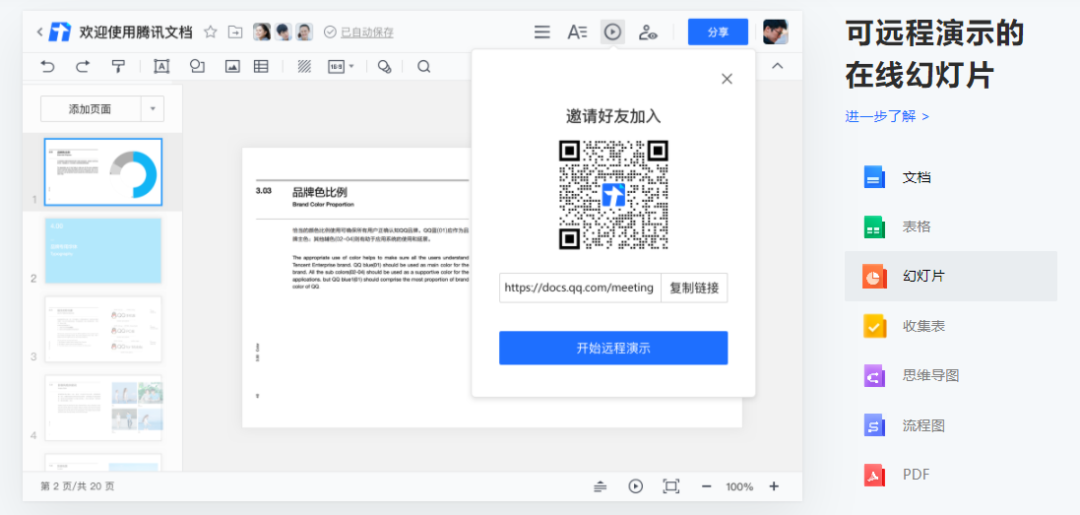
Task: Click the 100% zoom value
Action: (x=739, y=487)
